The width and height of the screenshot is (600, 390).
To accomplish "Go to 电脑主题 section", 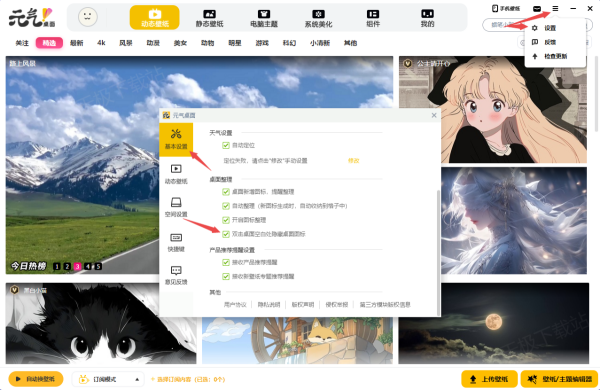I will [264, 18].
